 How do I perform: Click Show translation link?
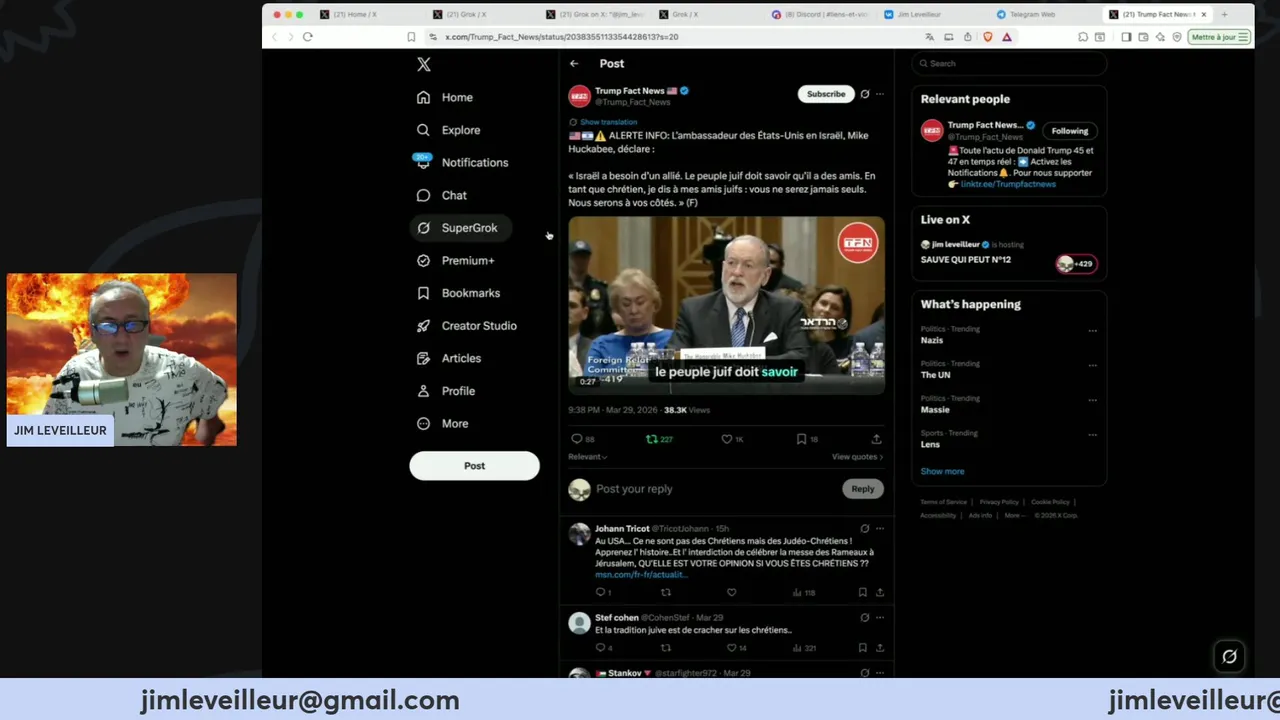[608, 122]
